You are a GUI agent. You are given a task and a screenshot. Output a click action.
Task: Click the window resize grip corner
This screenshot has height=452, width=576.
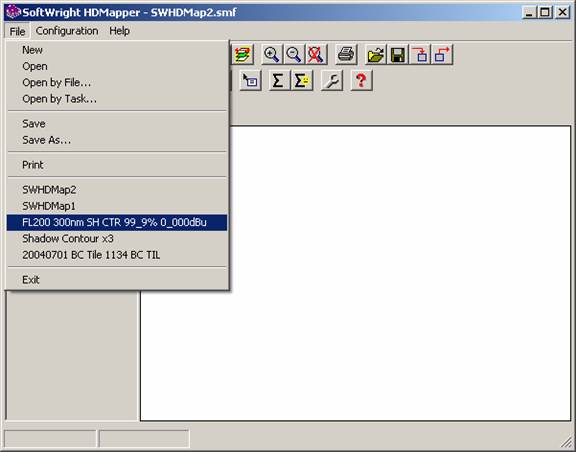pyautogui.click(x=566, y=442)
